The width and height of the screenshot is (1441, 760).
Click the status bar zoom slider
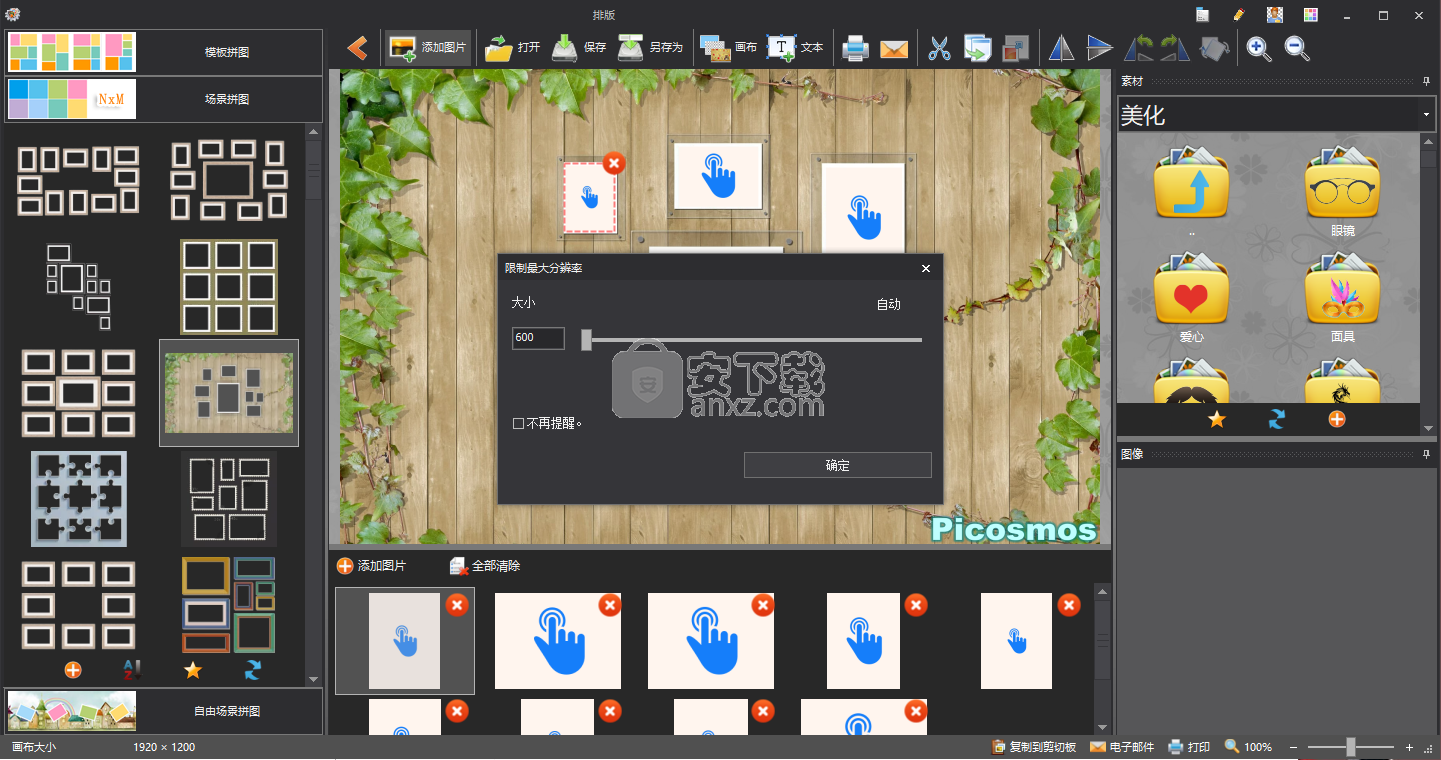[1351, 747]
